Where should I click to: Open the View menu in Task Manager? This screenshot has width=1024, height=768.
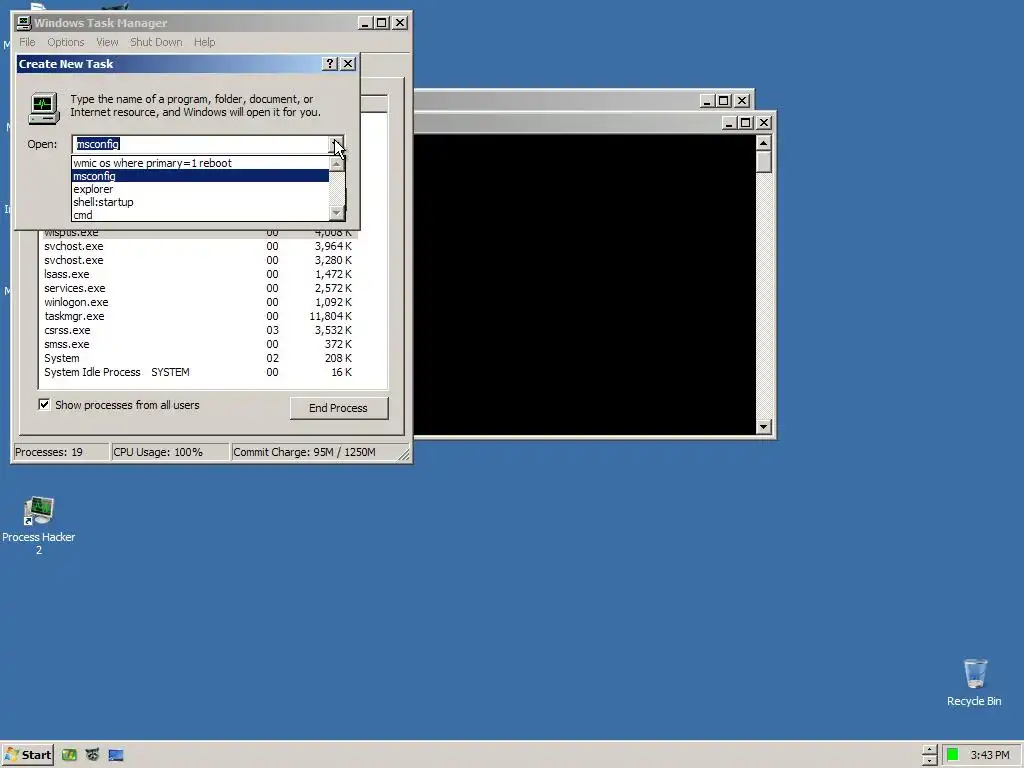pyautogui.click(x=107, y=42)
